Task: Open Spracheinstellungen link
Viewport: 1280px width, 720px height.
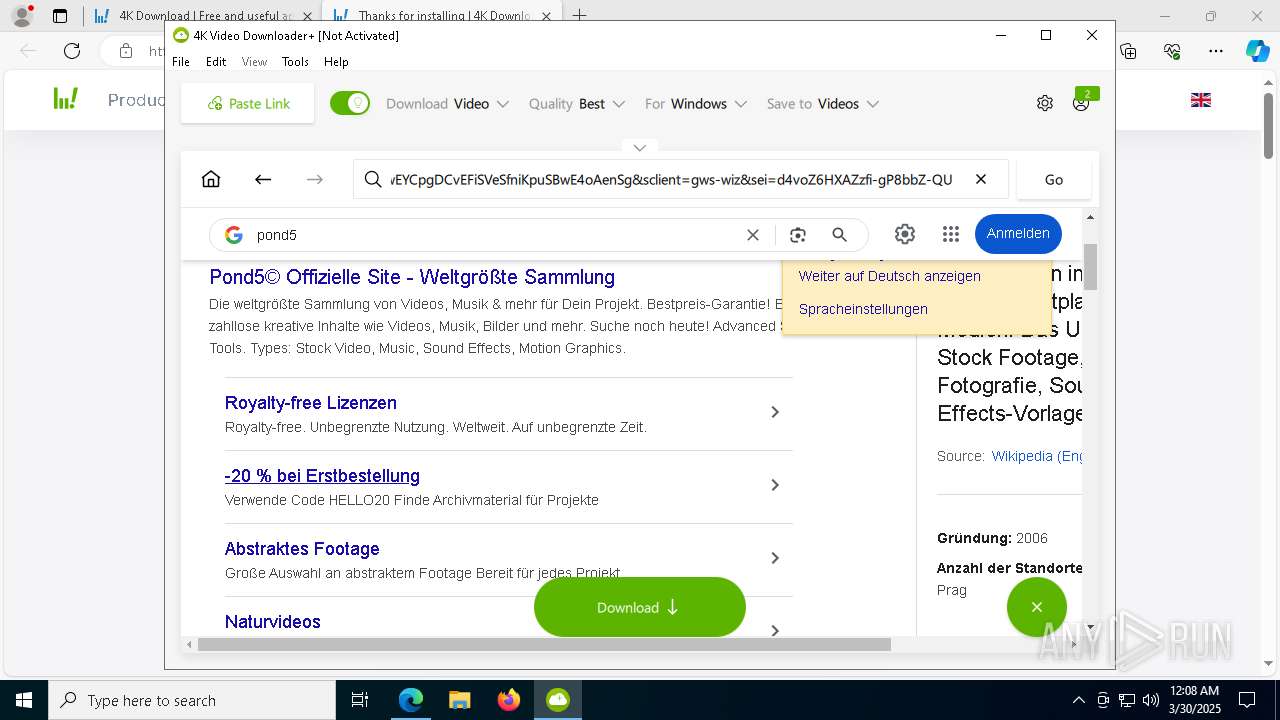Action: tap(863, 309)
